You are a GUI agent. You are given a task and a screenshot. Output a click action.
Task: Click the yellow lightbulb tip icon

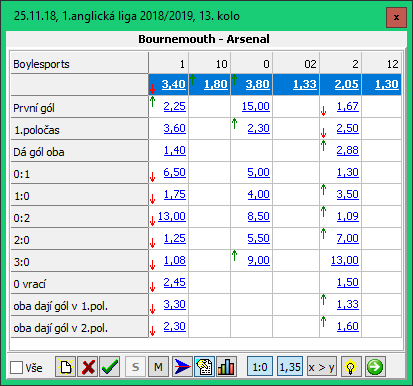[351, 367]
